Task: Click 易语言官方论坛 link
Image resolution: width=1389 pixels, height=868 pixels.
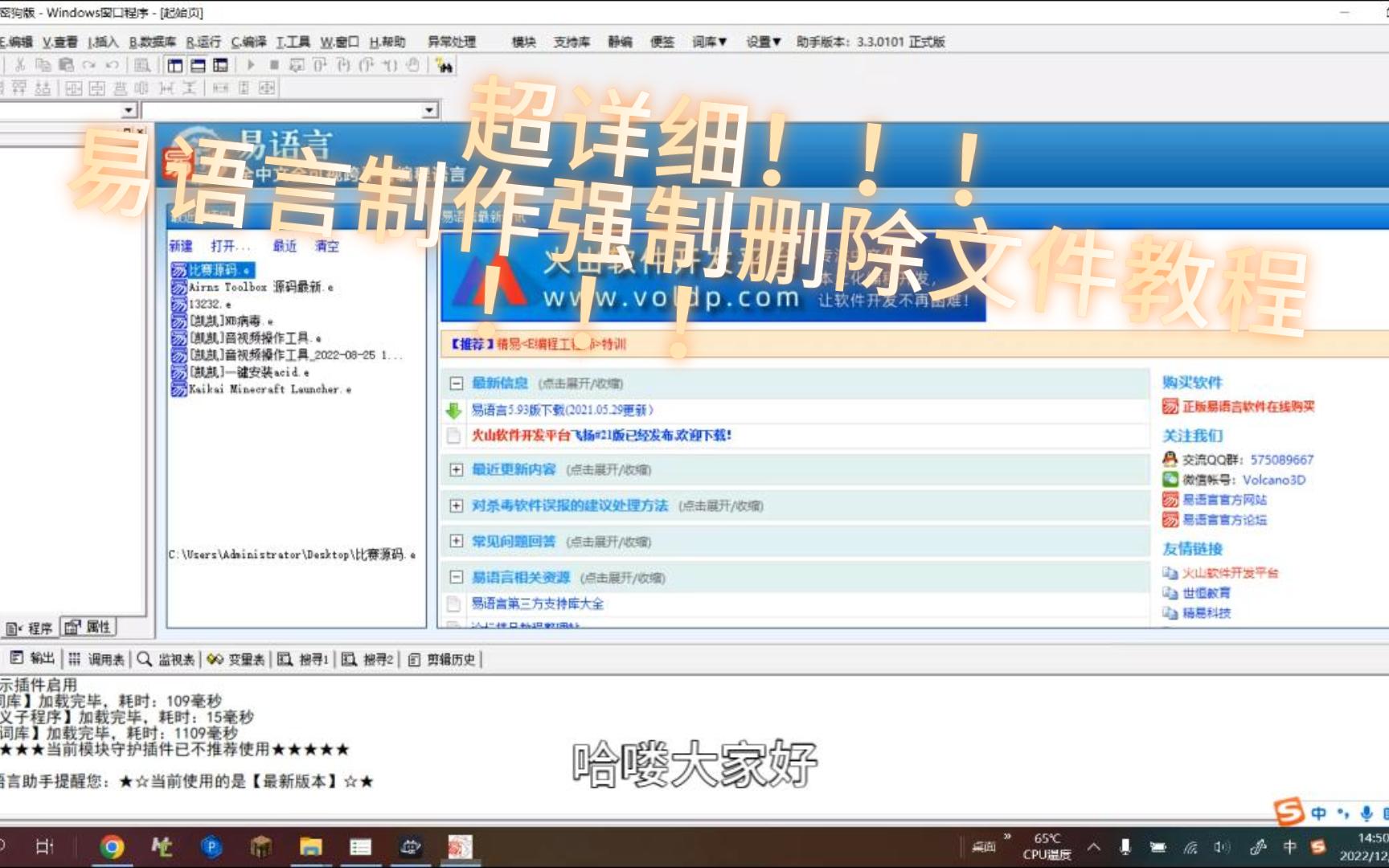Action: [x=1224, y=520]
